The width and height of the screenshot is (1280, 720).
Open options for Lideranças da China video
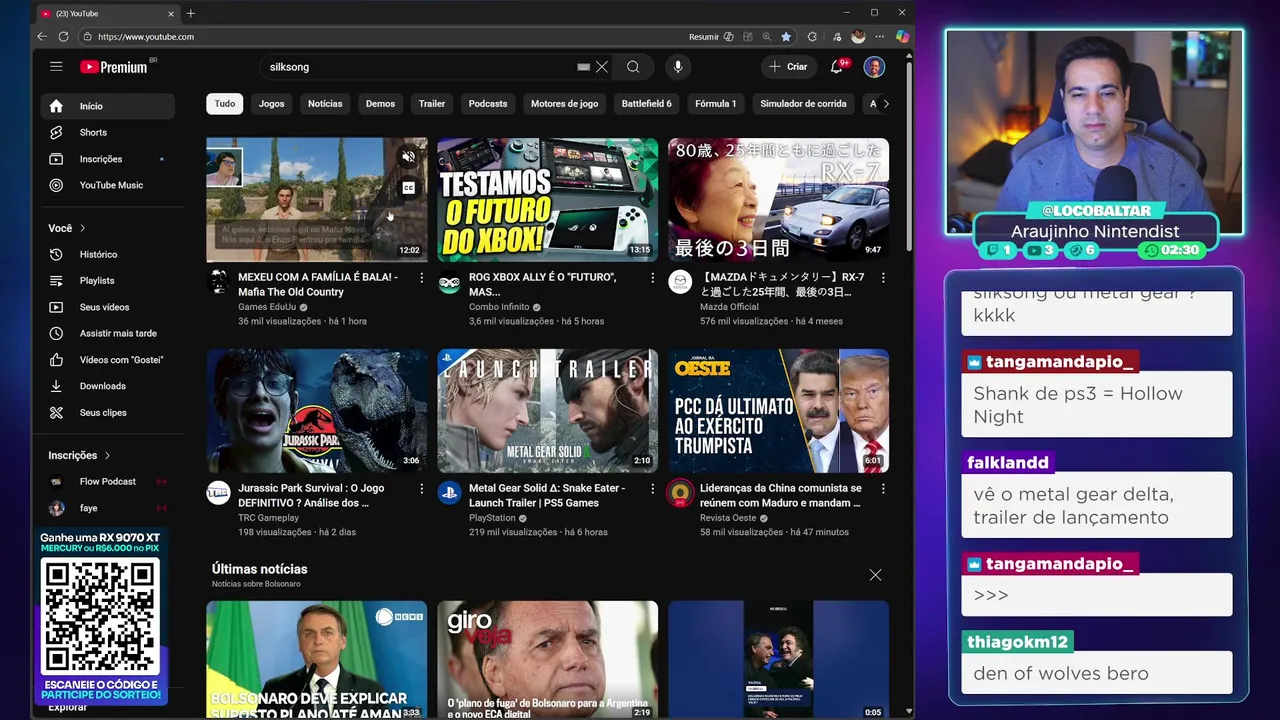[883, 489]
